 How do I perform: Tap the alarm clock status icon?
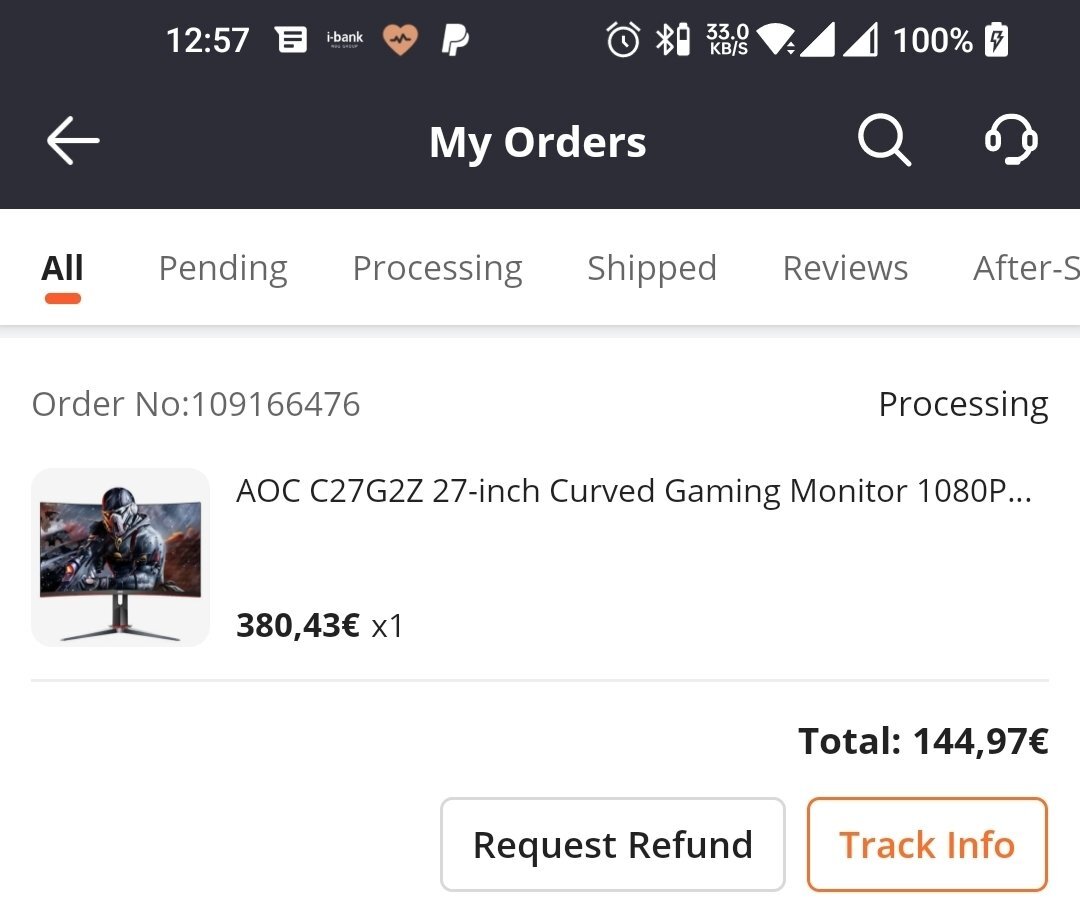[x=623, y=41]
